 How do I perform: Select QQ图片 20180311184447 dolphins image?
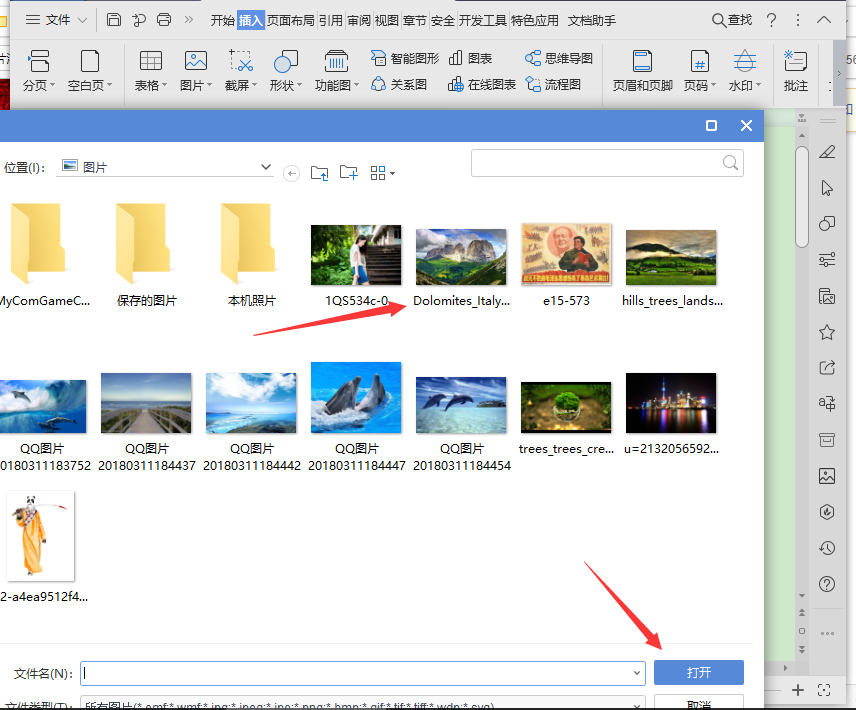tap(356, 417)
